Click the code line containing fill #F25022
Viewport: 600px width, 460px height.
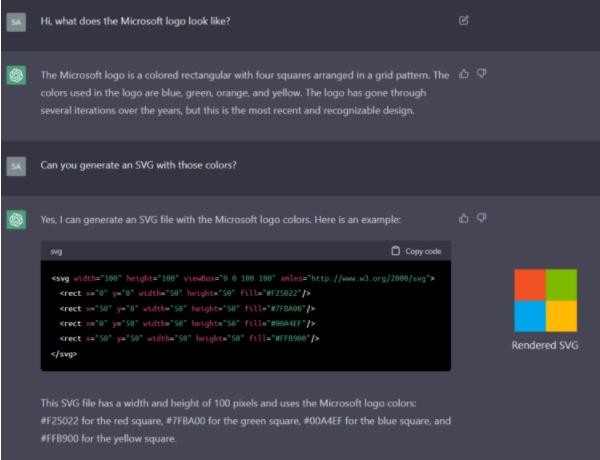tap(185, 293)
